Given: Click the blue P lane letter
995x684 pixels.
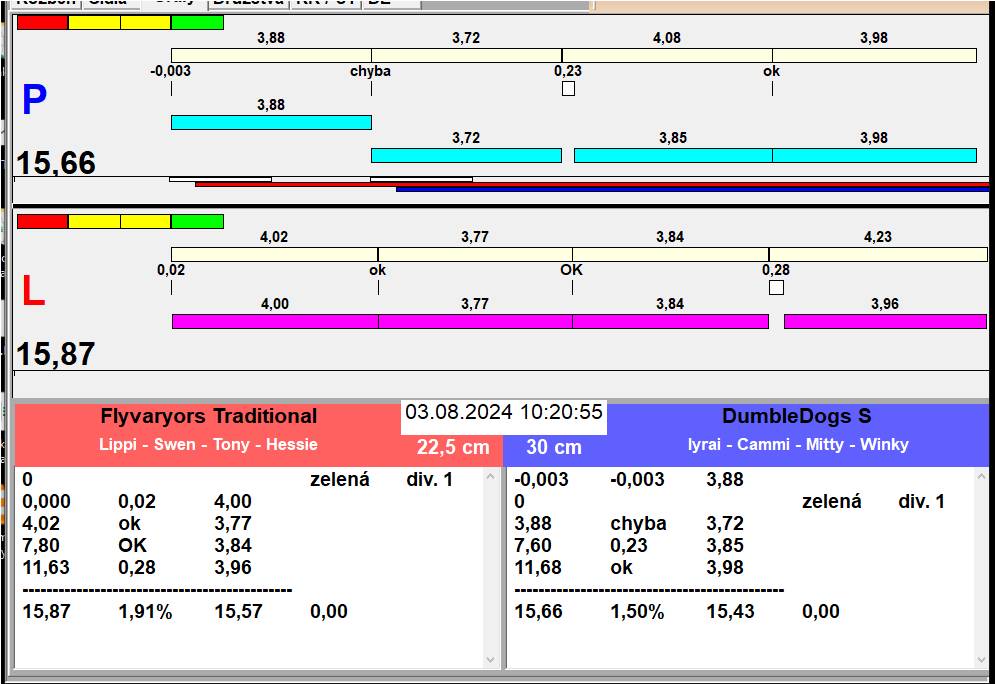Looking at the screenshot, I should (34, 100).
